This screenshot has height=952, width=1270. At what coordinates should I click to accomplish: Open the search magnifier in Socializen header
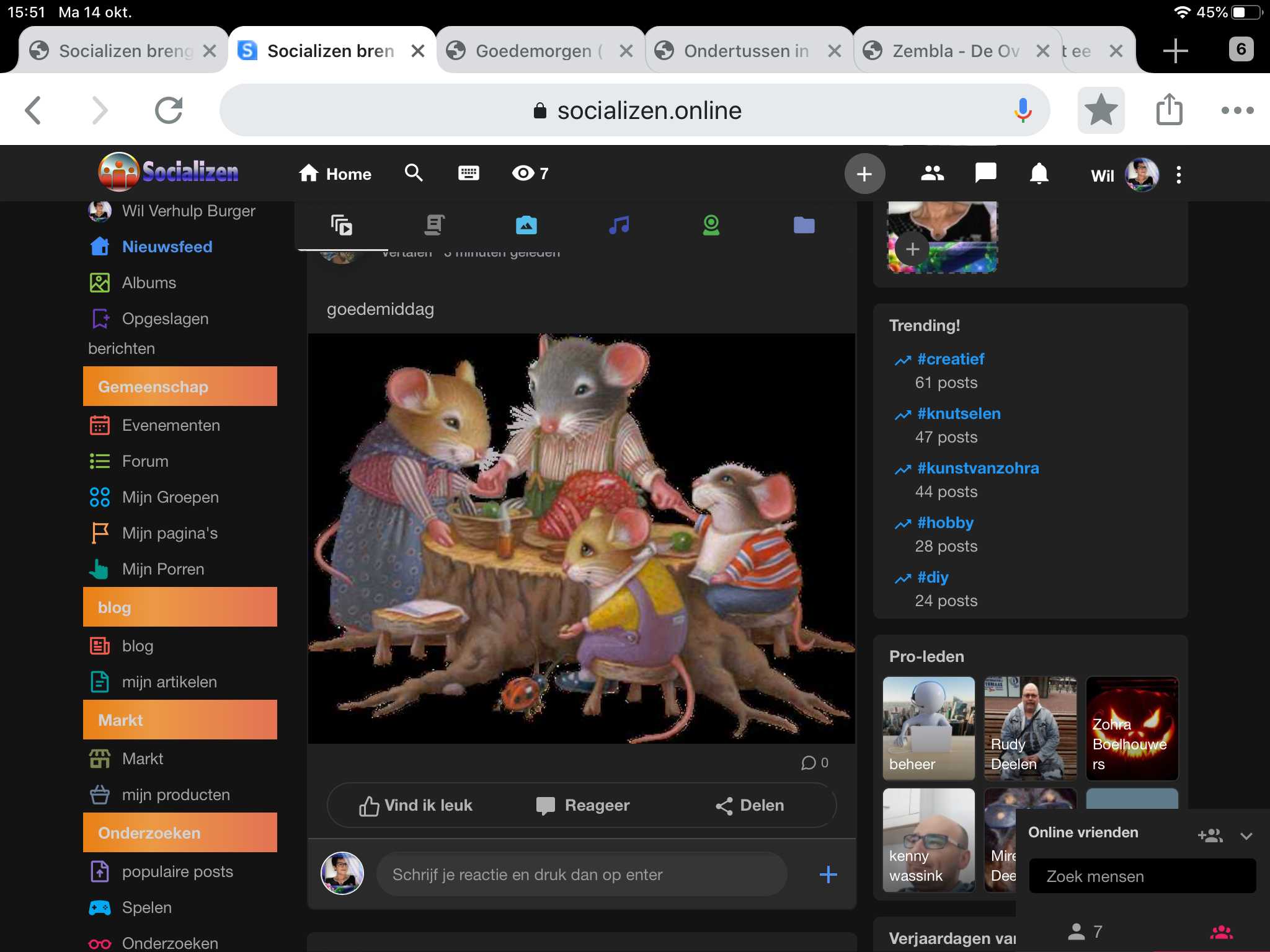pos(414,173)
